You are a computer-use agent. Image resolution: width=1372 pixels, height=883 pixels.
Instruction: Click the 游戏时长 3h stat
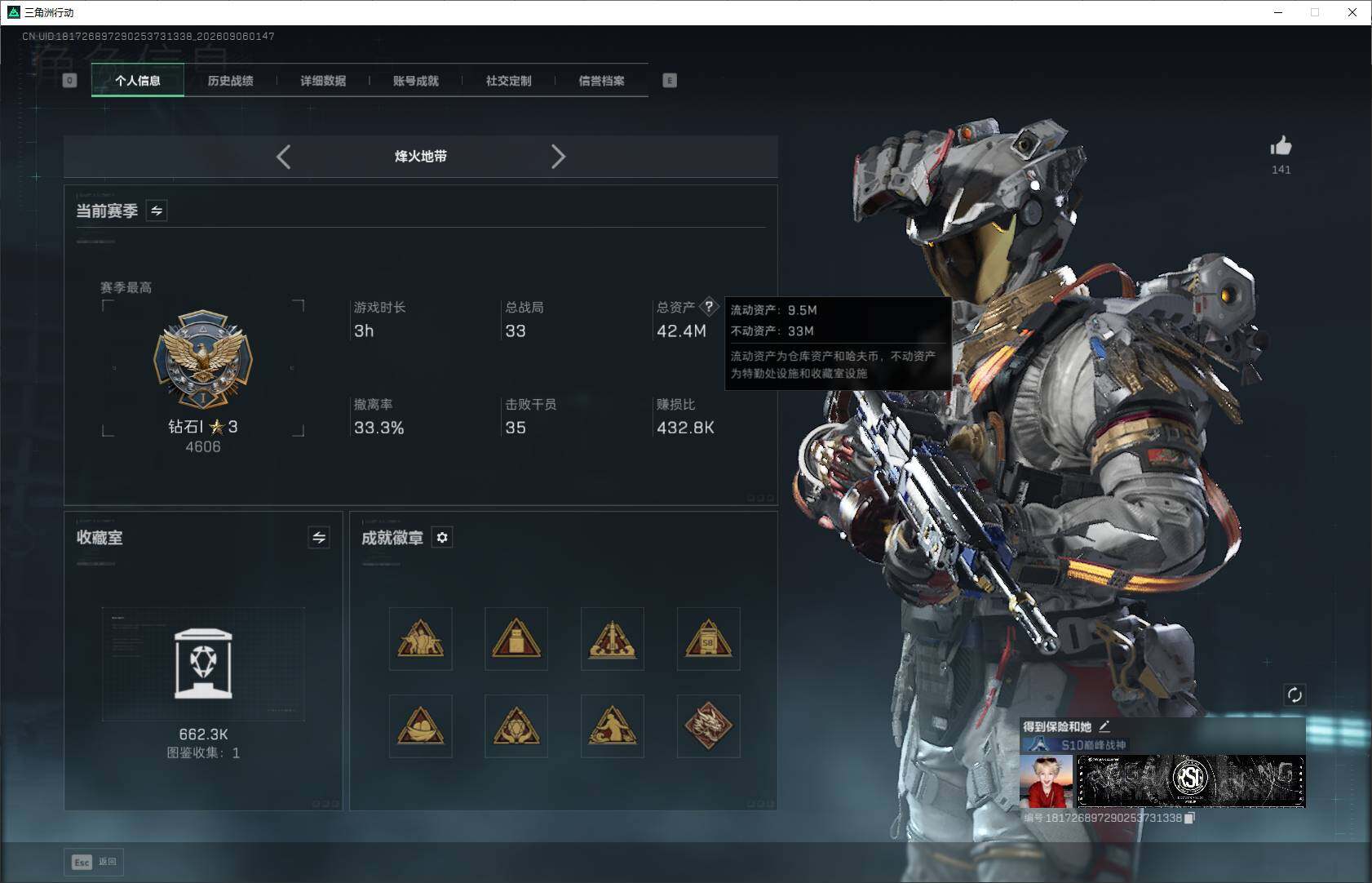click(379, 319)
